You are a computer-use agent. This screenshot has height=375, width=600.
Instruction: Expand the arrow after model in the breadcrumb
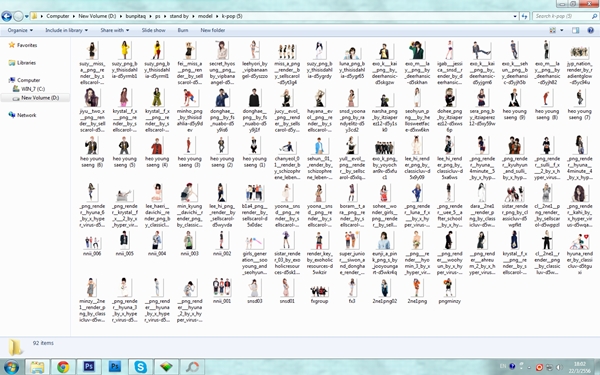[217, 16]
